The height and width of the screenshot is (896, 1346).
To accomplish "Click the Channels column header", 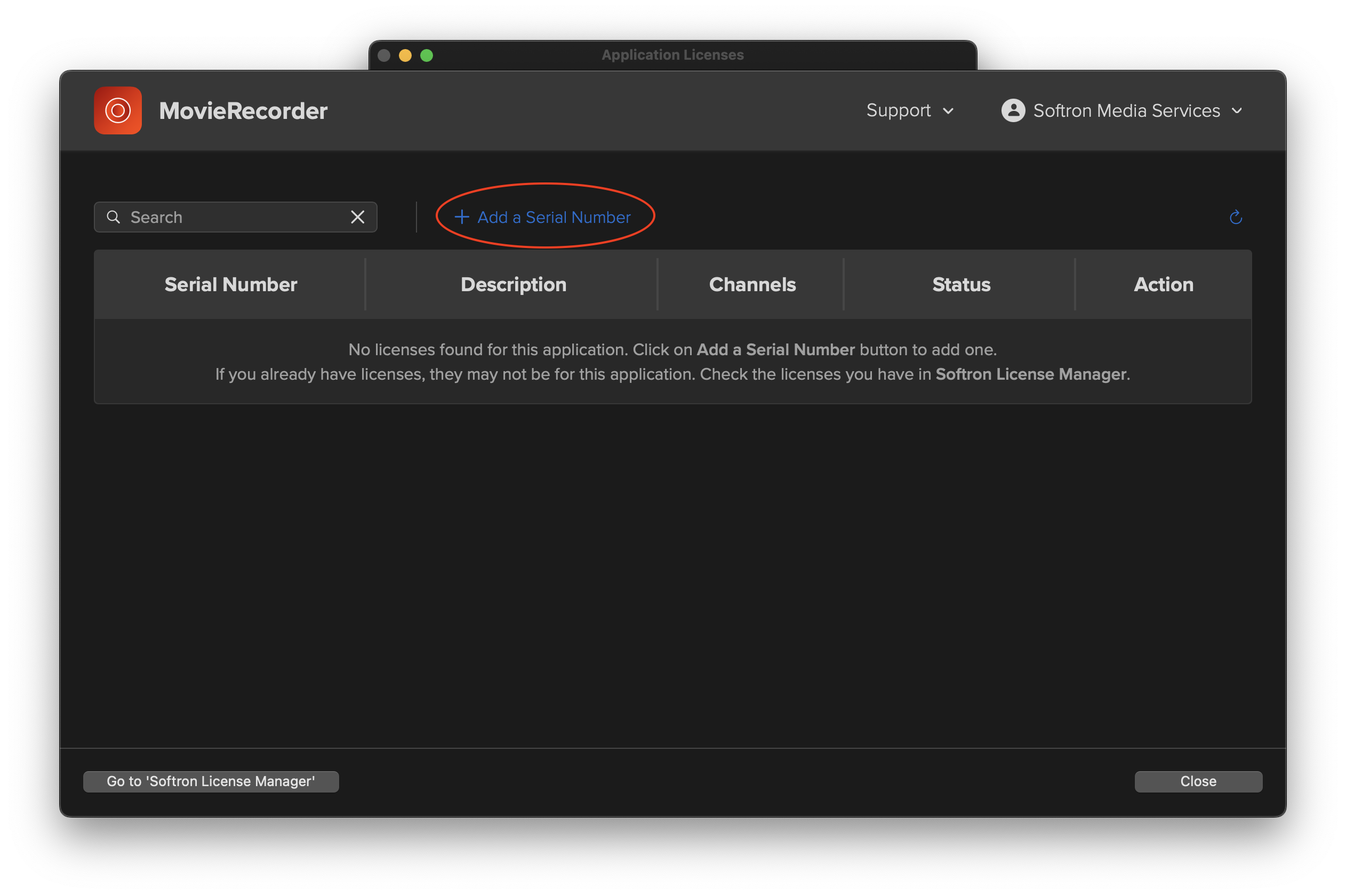I will tap(752, 285).
